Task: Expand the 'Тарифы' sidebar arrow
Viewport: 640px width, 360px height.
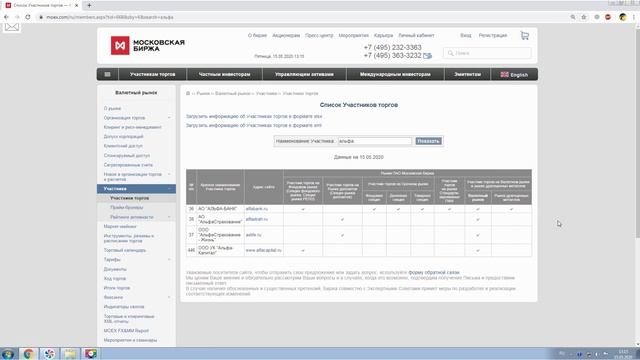Action: [169, 260]
